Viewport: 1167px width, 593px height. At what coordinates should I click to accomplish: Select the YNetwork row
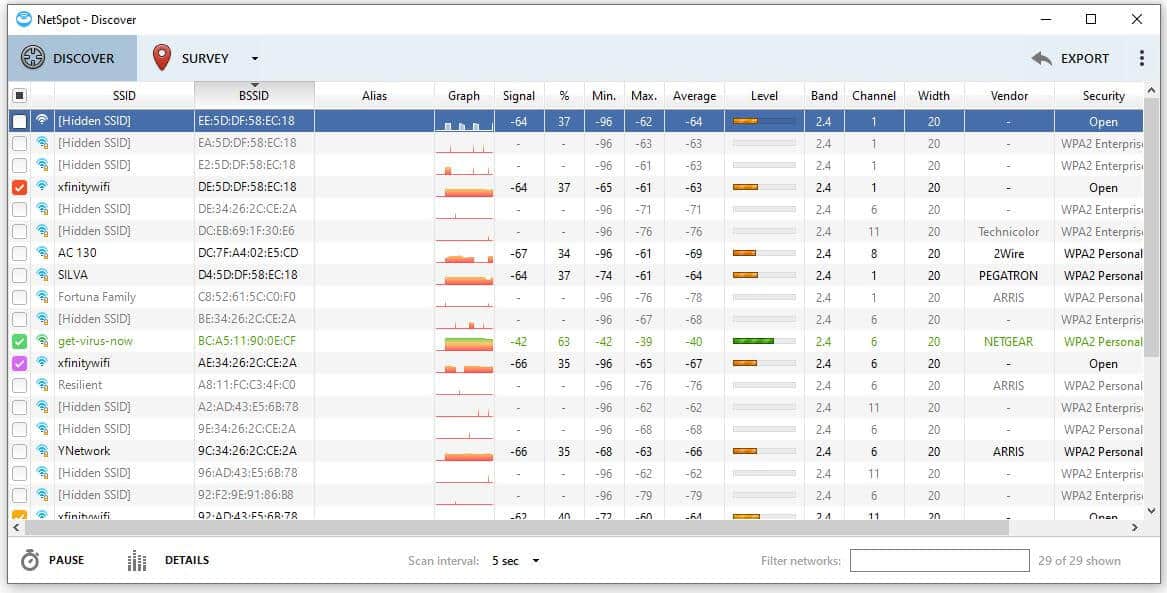(x=84, y=451)
